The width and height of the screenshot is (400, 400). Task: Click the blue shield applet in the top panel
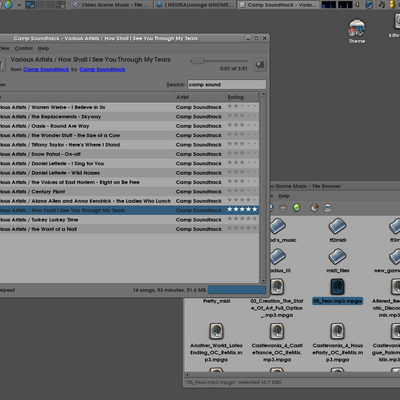[369, 5]
